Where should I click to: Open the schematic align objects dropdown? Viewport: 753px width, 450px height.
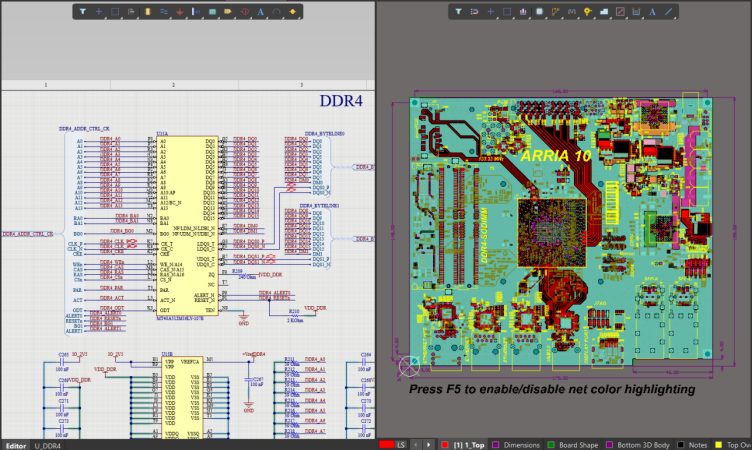pyautogui.click(x=132, y=12)
